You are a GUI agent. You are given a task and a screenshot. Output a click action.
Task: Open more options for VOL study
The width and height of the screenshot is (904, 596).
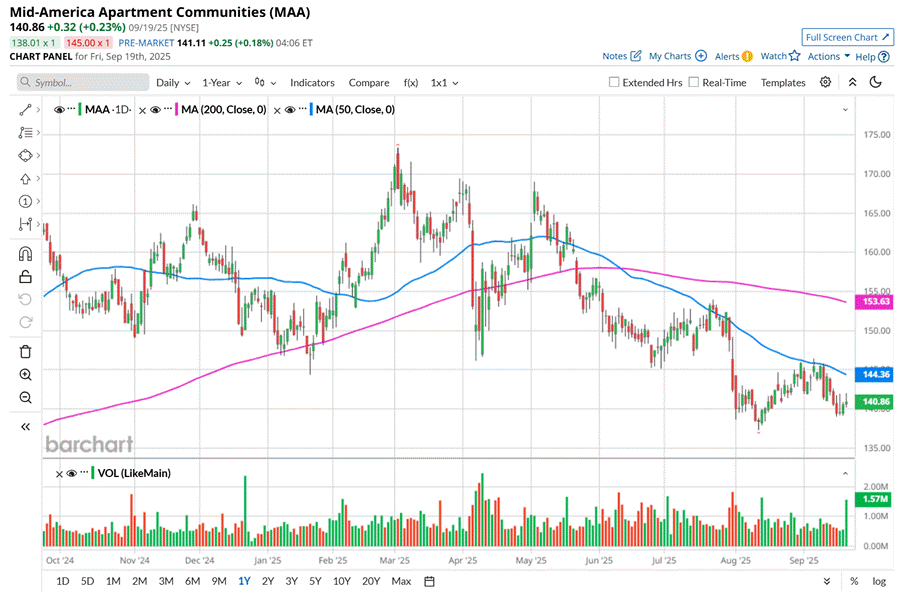tap(84, 472)
